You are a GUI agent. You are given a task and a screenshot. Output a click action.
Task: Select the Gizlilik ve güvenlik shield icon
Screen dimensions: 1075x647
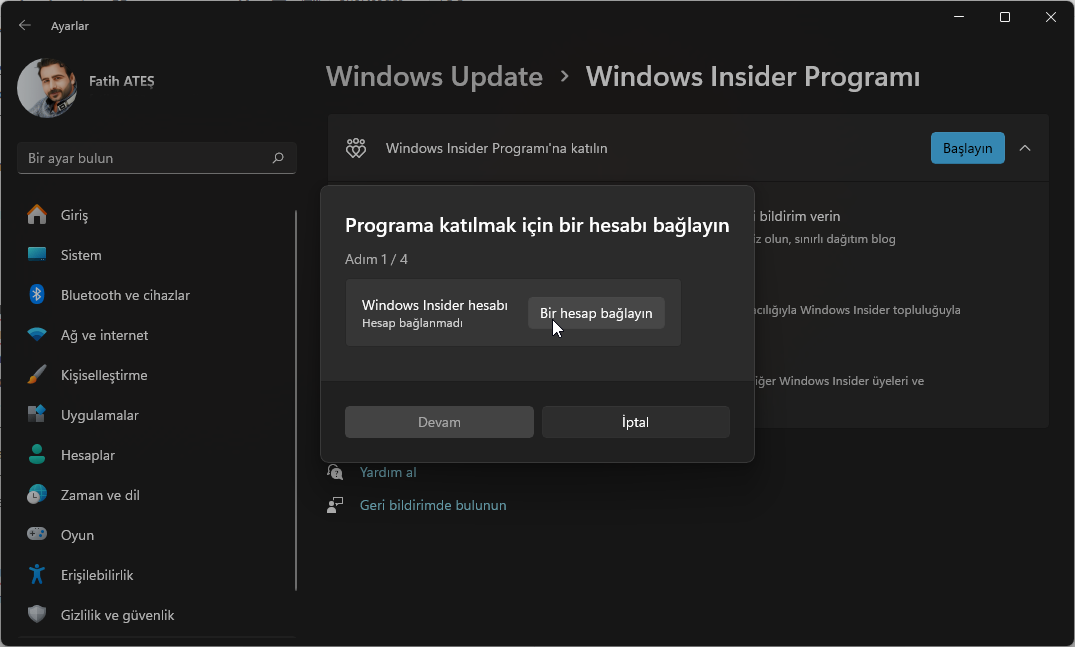pos(37,615)
